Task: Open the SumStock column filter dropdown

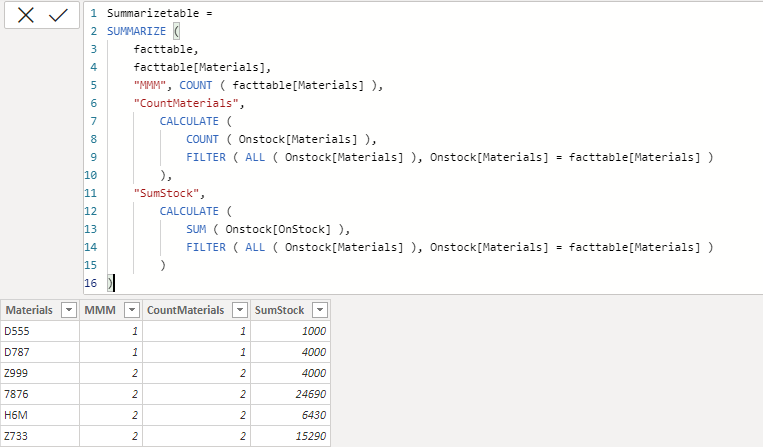Action: coord(320,310)
